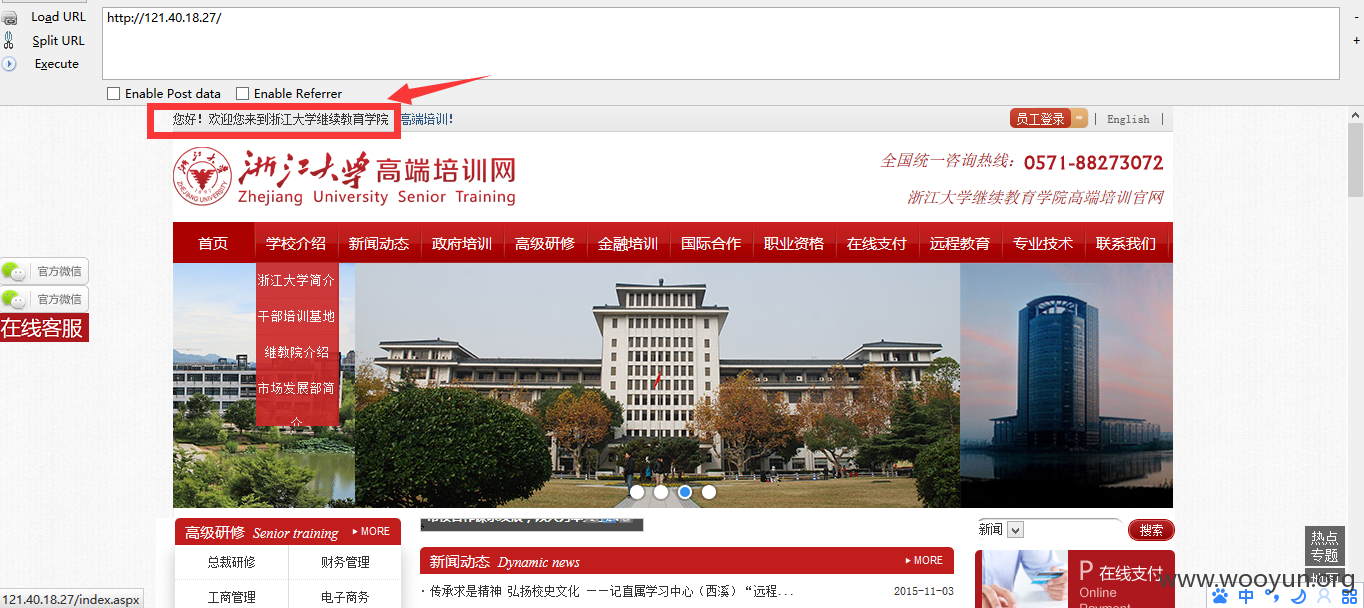The width and height of the screenshot is (1364, 608).
Task: Open 联系我们 navigation menu
Action: (1126, 243)
